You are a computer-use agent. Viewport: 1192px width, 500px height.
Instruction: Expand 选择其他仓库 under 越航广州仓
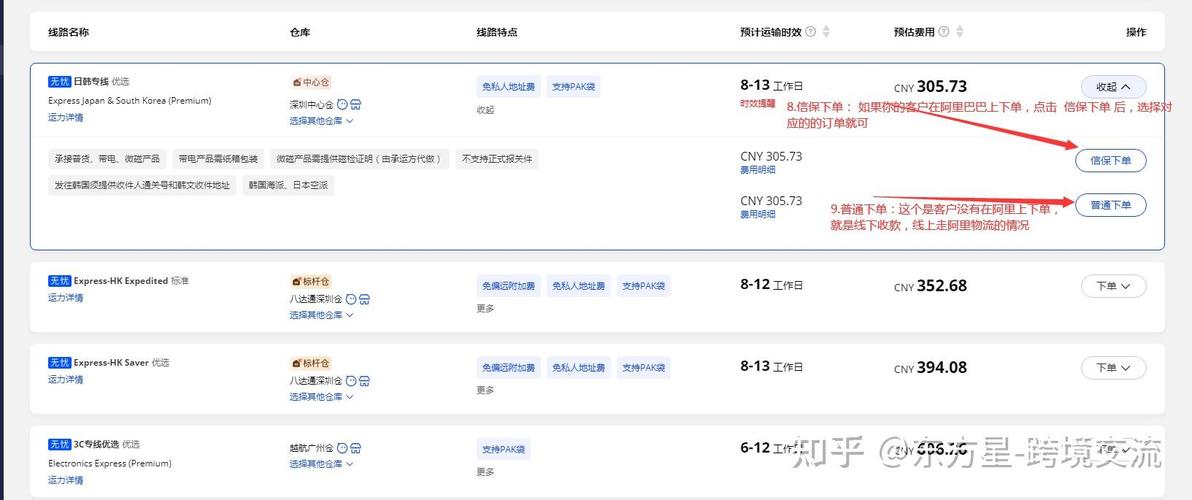321,464
